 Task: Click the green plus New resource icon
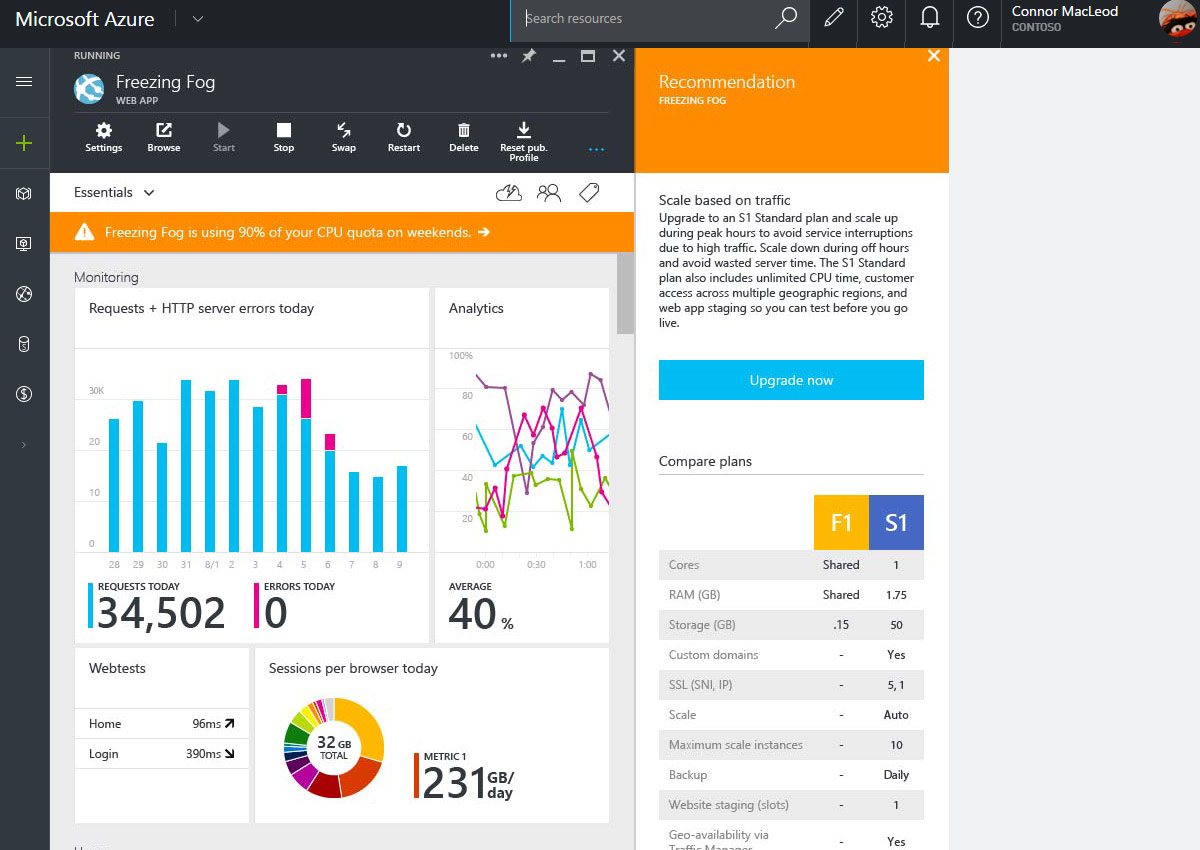[x=24, y=143]
